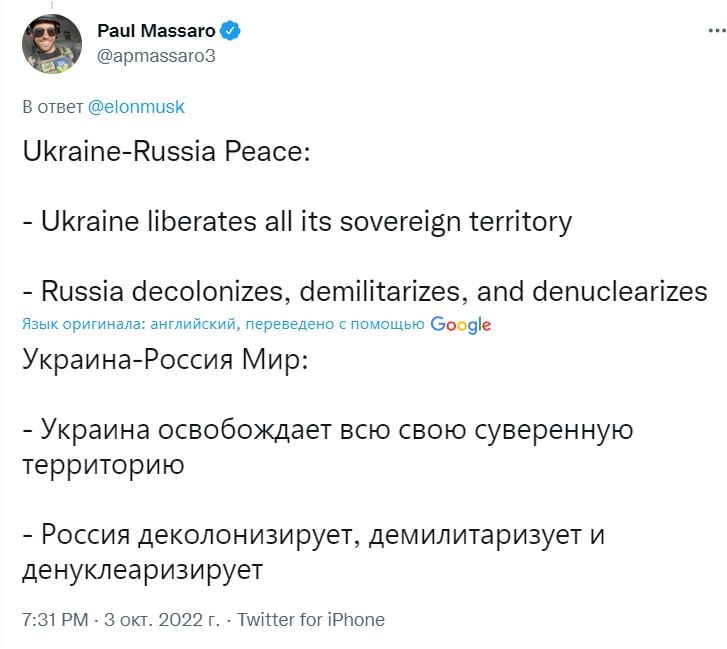Click the Google logo in translation notice
Screen dimensions: 727x649
point(460,324)
